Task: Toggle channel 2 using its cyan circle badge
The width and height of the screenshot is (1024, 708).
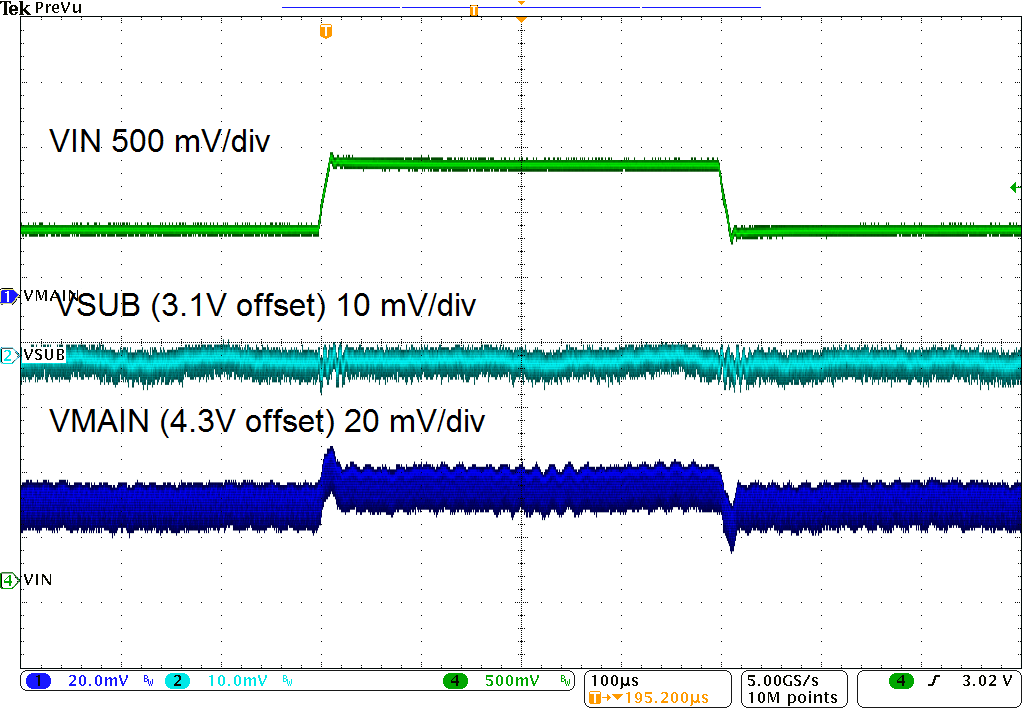Action: (x=176, y=680)
